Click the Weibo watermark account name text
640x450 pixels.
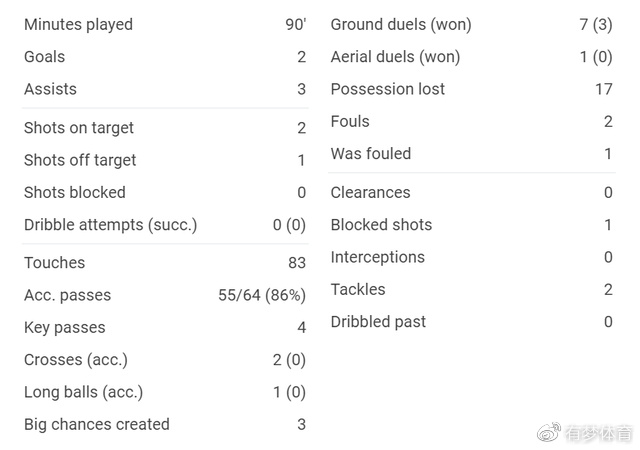click(x=599, y=433)
